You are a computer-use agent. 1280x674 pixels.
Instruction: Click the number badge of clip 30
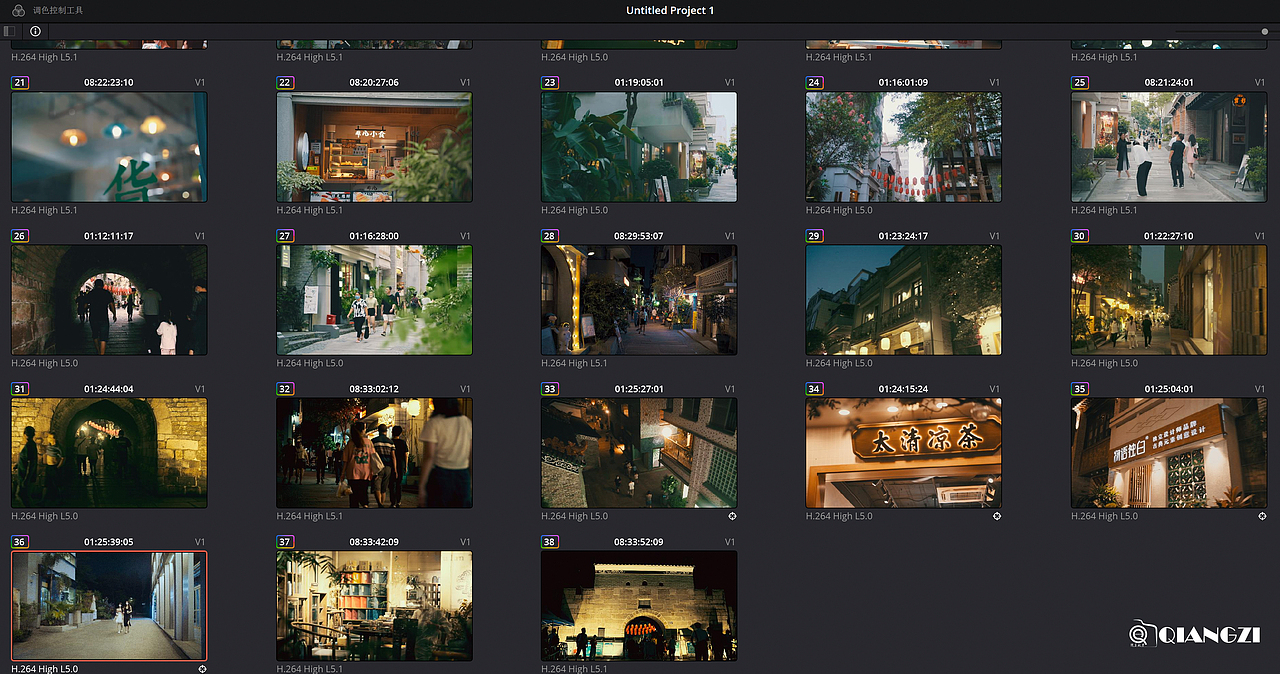1080,236
